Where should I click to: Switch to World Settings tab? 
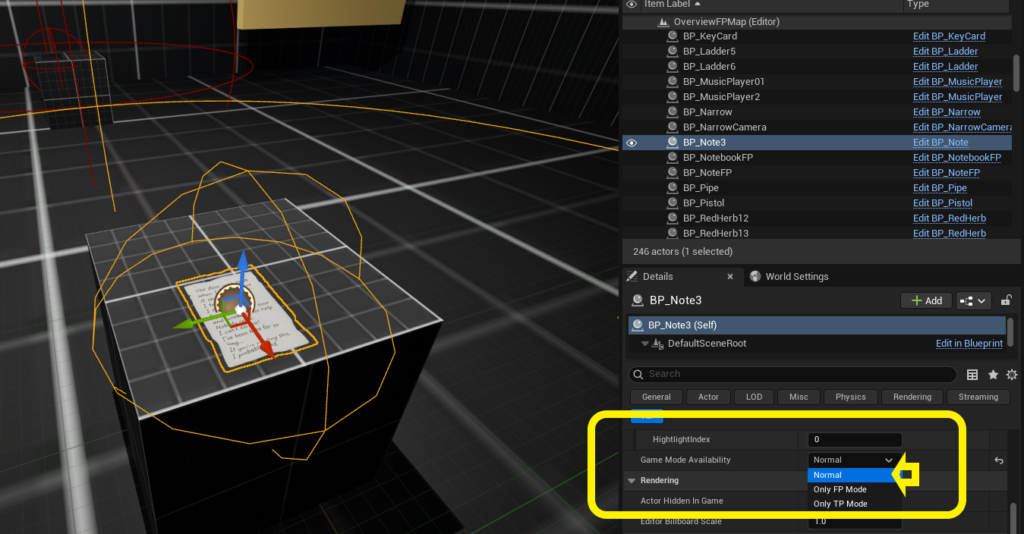pyautogui.click(x=796, y=277)
